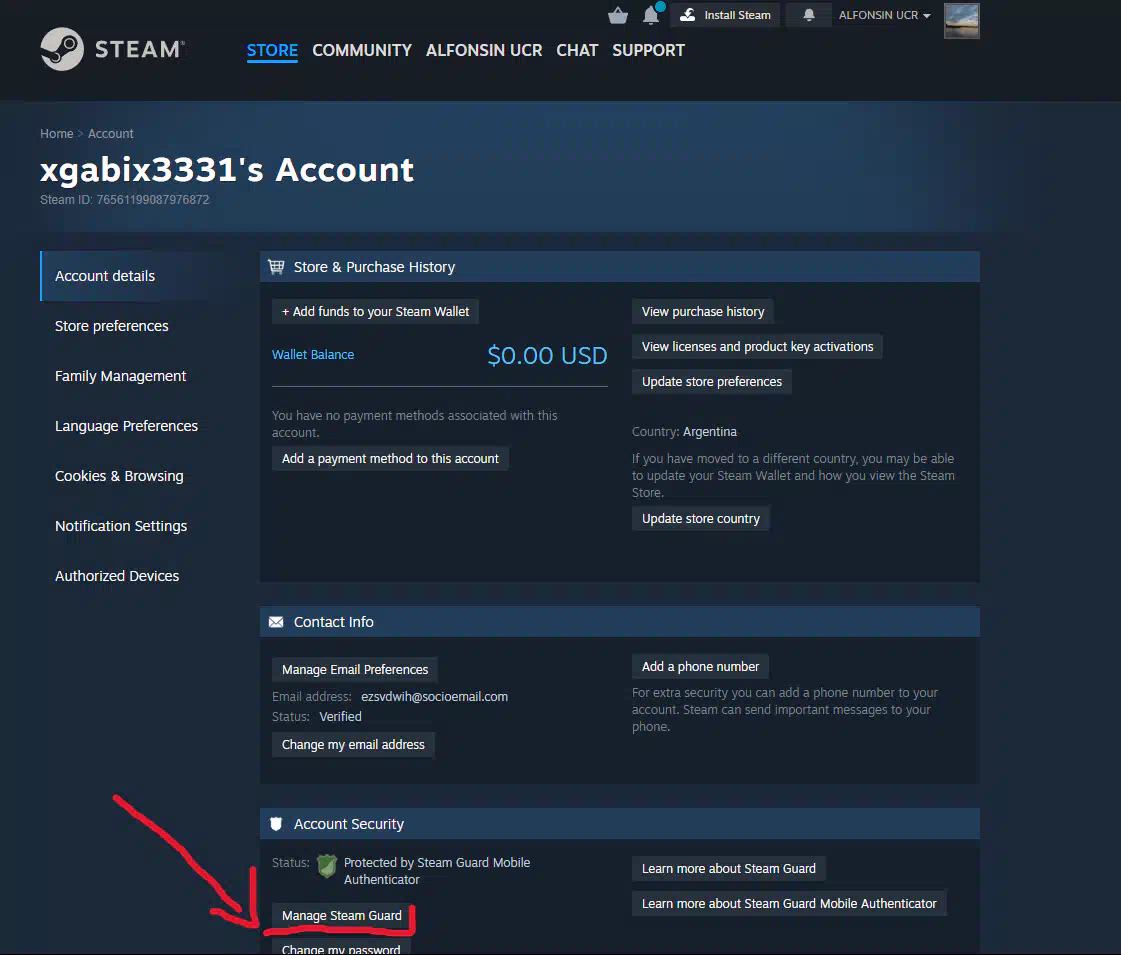Click View purchase history button
Screen dimensions: 1121x955
[703, 311]
